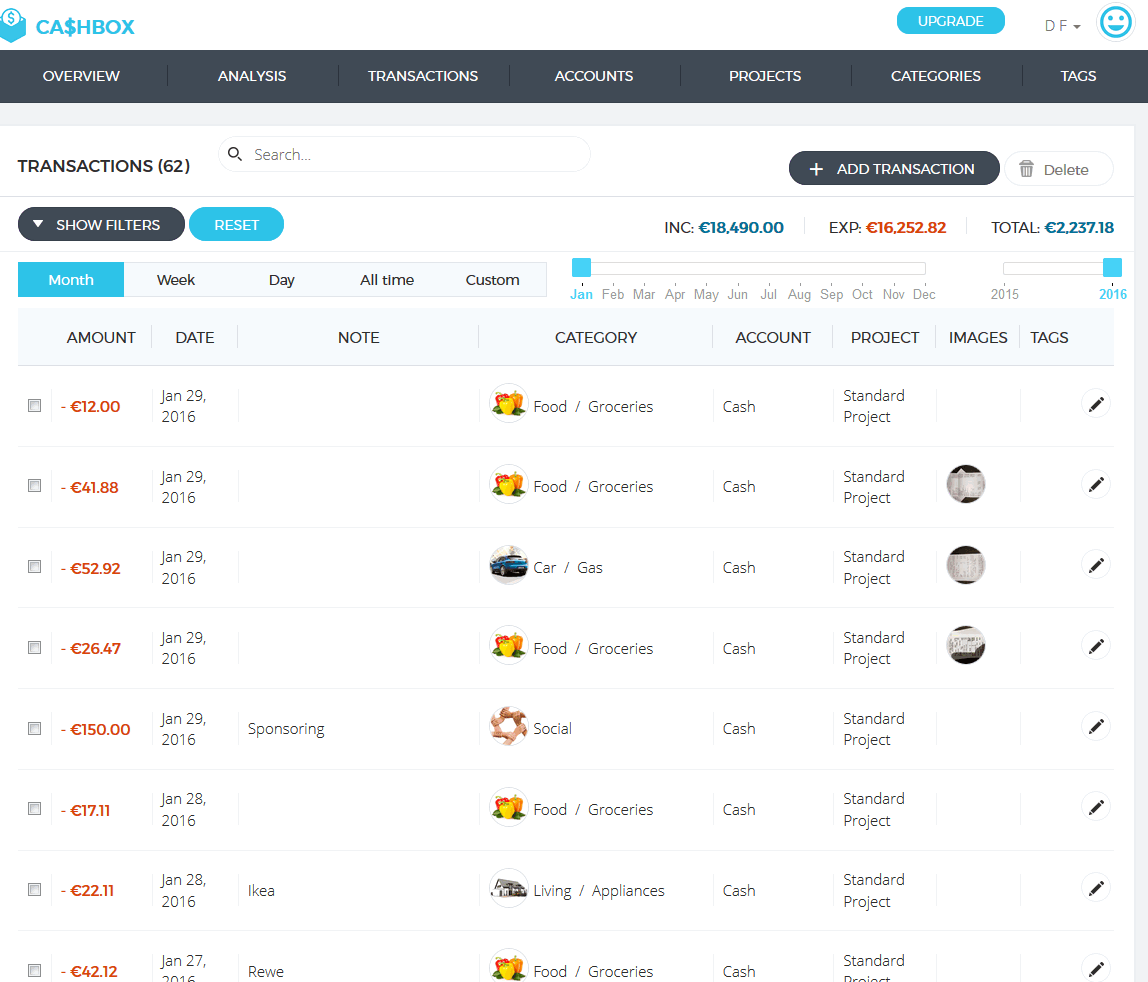Click the house icon for Living / Appliances
The height and width of the screenshot is (982, 1148).
[508, 889]
